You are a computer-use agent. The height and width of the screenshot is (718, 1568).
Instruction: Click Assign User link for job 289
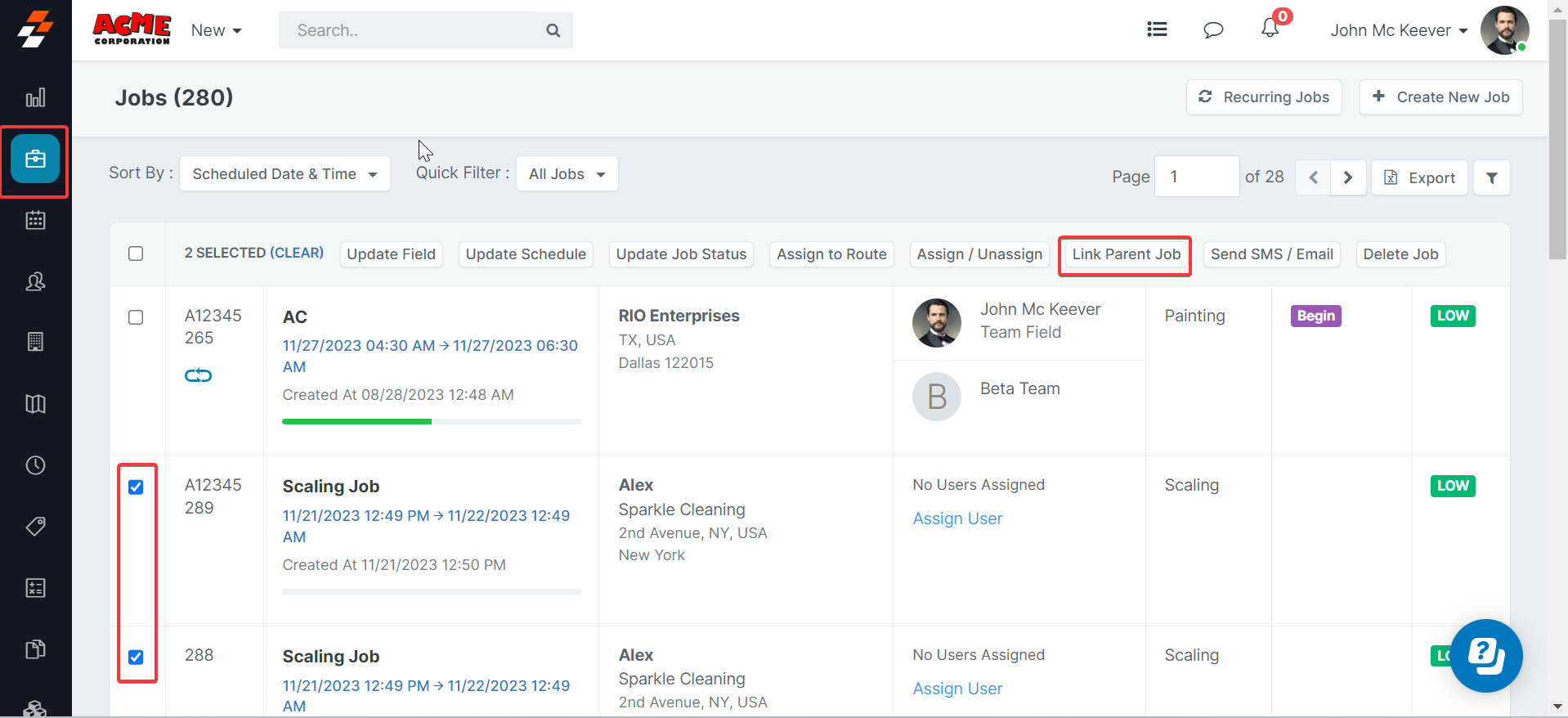957,518
